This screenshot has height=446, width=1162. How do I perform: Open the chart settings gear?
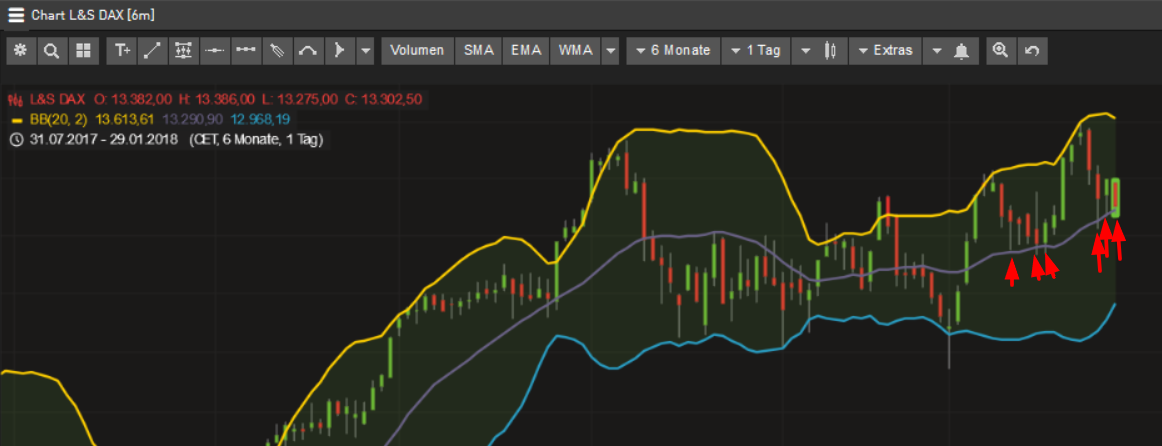(20, 51)
